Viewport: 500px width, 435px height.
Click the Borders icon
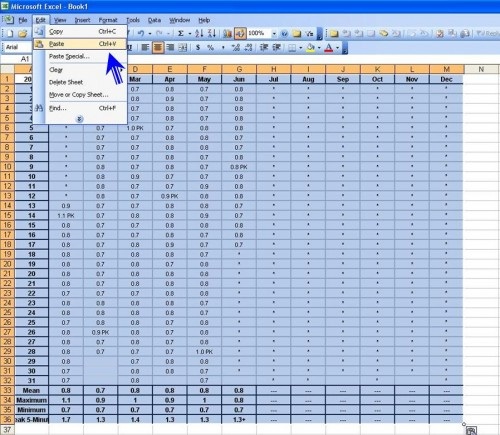click(x=292, y=48)
